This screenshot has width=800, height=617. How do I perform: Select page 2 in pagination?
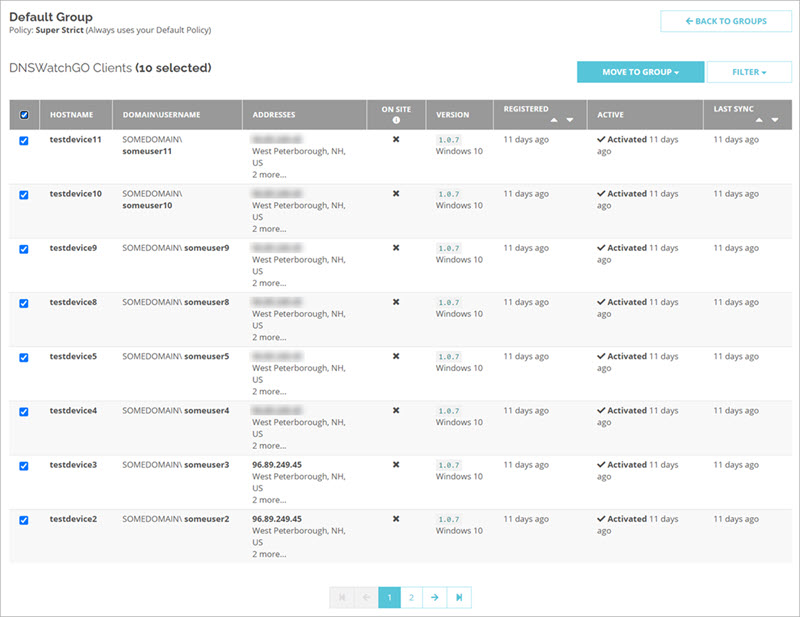(412, 597)
